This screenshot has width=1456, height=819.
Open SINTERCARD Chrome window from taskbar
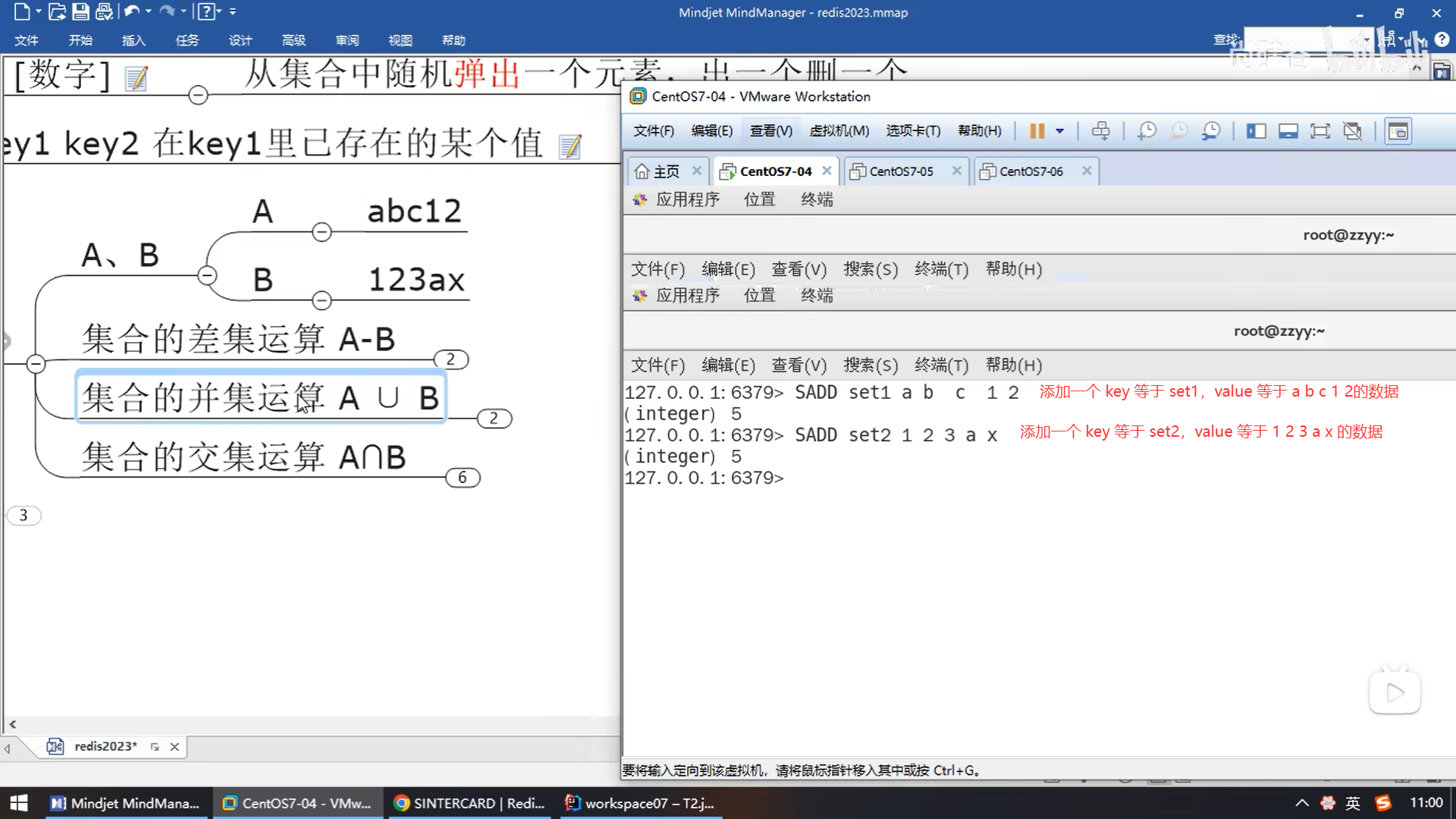tap(470, 803)
